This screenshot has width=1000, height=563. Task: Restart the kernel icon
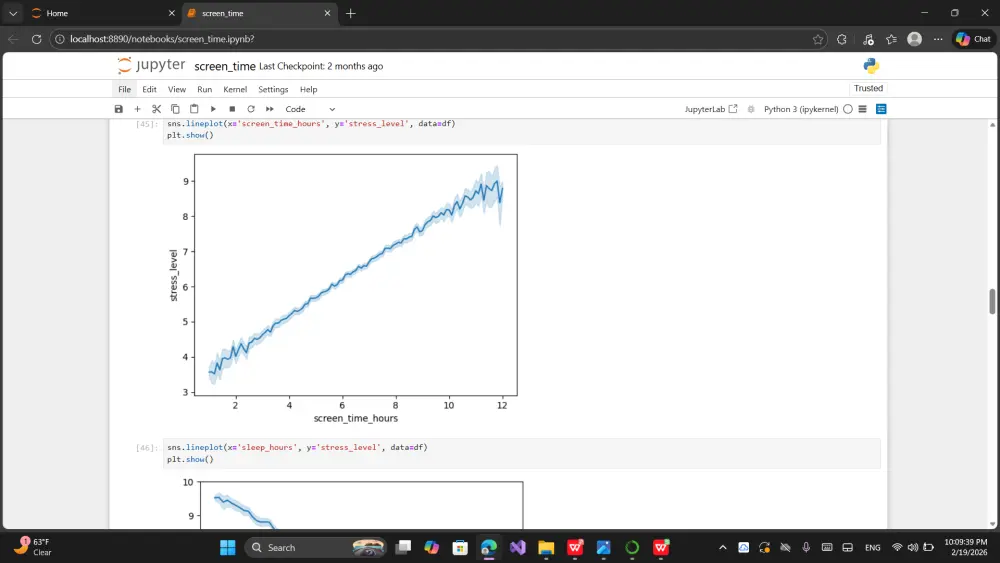coord(251,109)
